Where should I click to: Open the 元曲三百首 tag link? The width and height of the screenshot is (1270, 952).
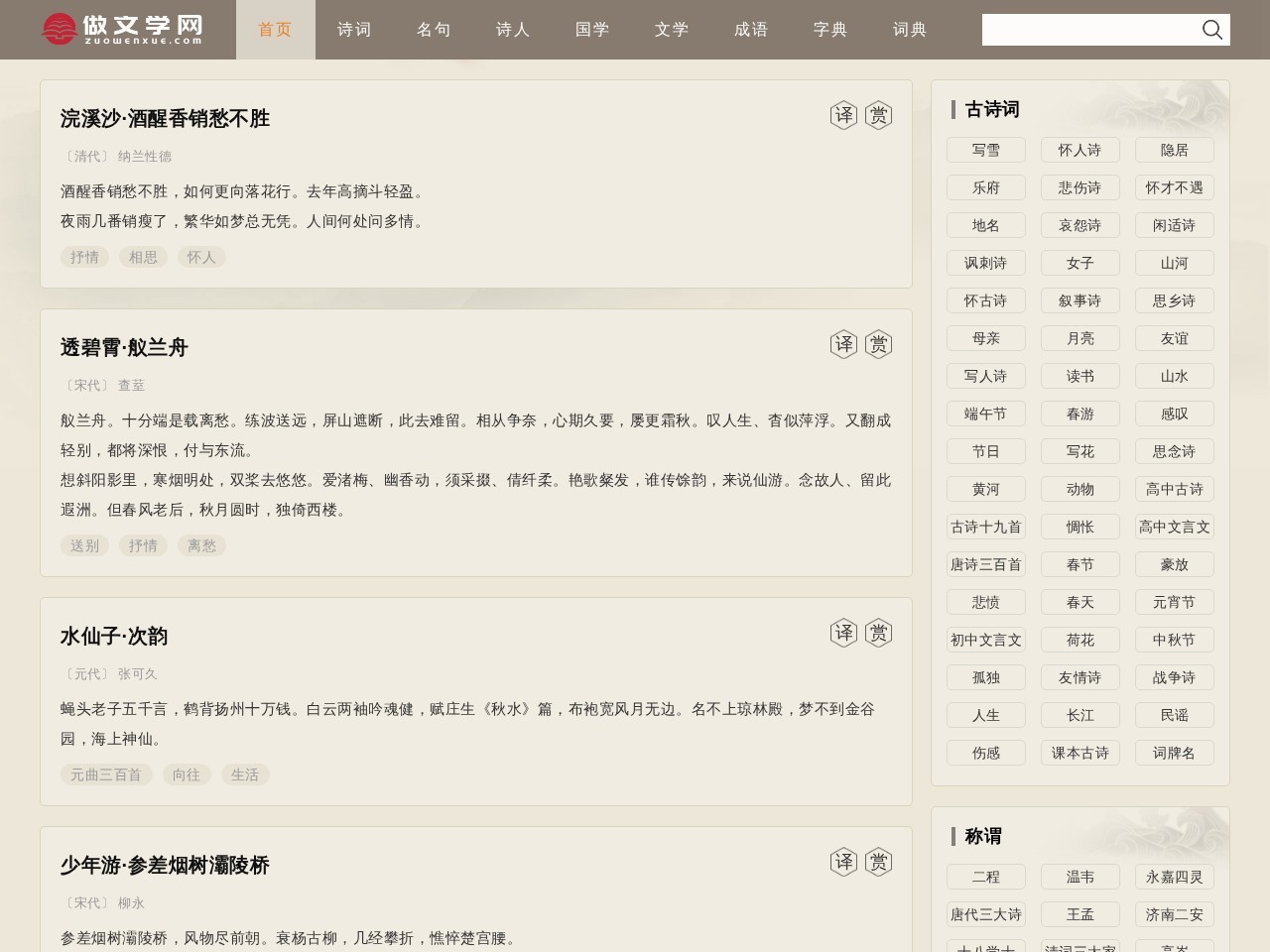click(106, 774)
